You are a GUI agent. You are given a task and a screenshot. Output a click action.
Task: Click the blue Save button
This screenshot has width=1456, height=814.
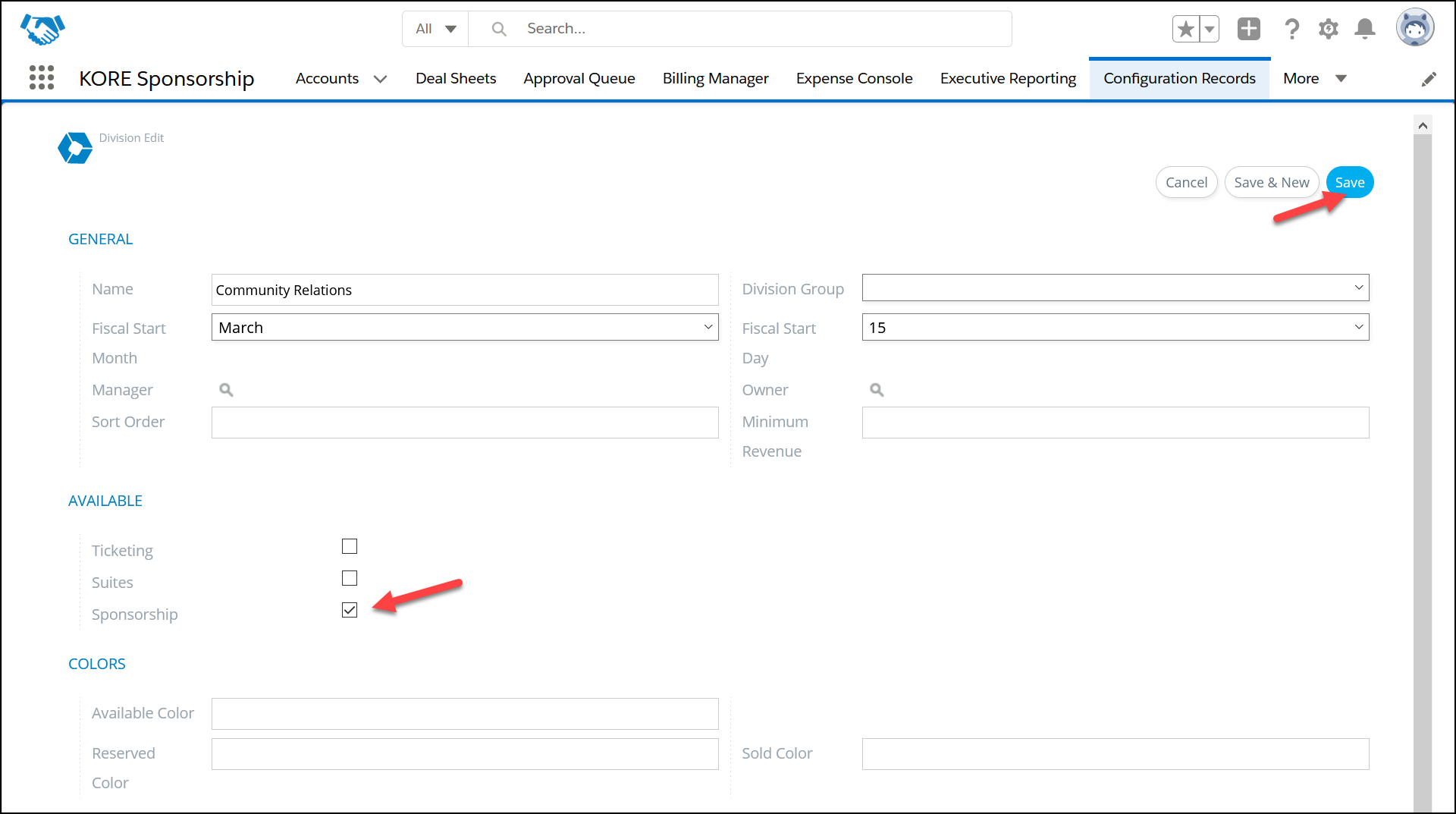(1350, 182)
